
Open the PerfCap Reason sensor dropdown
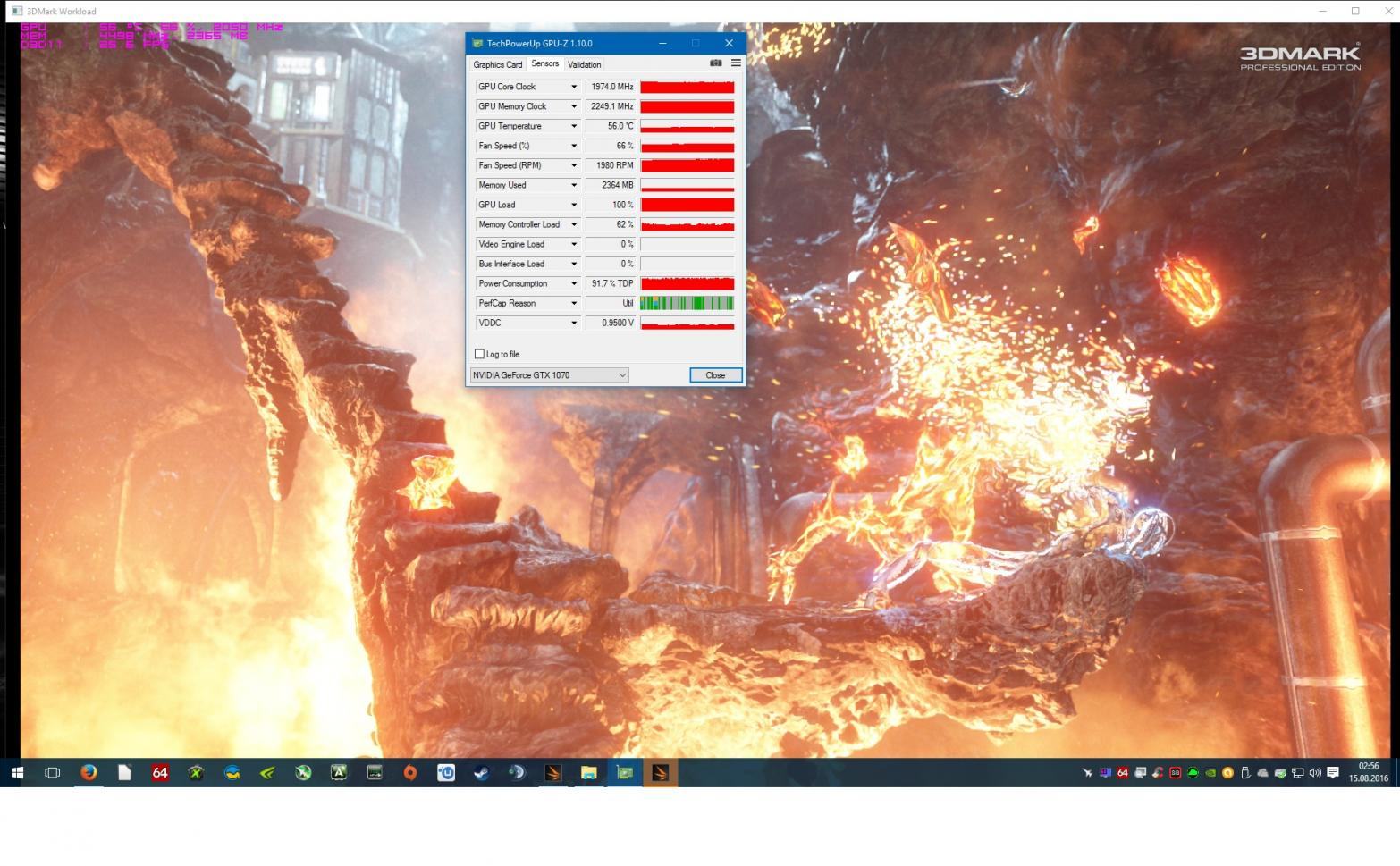[x=574, y=303]
